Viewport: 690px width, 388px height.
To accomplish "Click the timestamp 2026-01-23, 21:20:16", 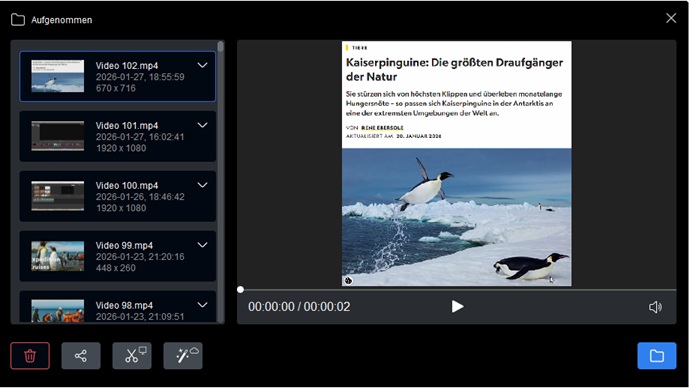I will (140, 256).
